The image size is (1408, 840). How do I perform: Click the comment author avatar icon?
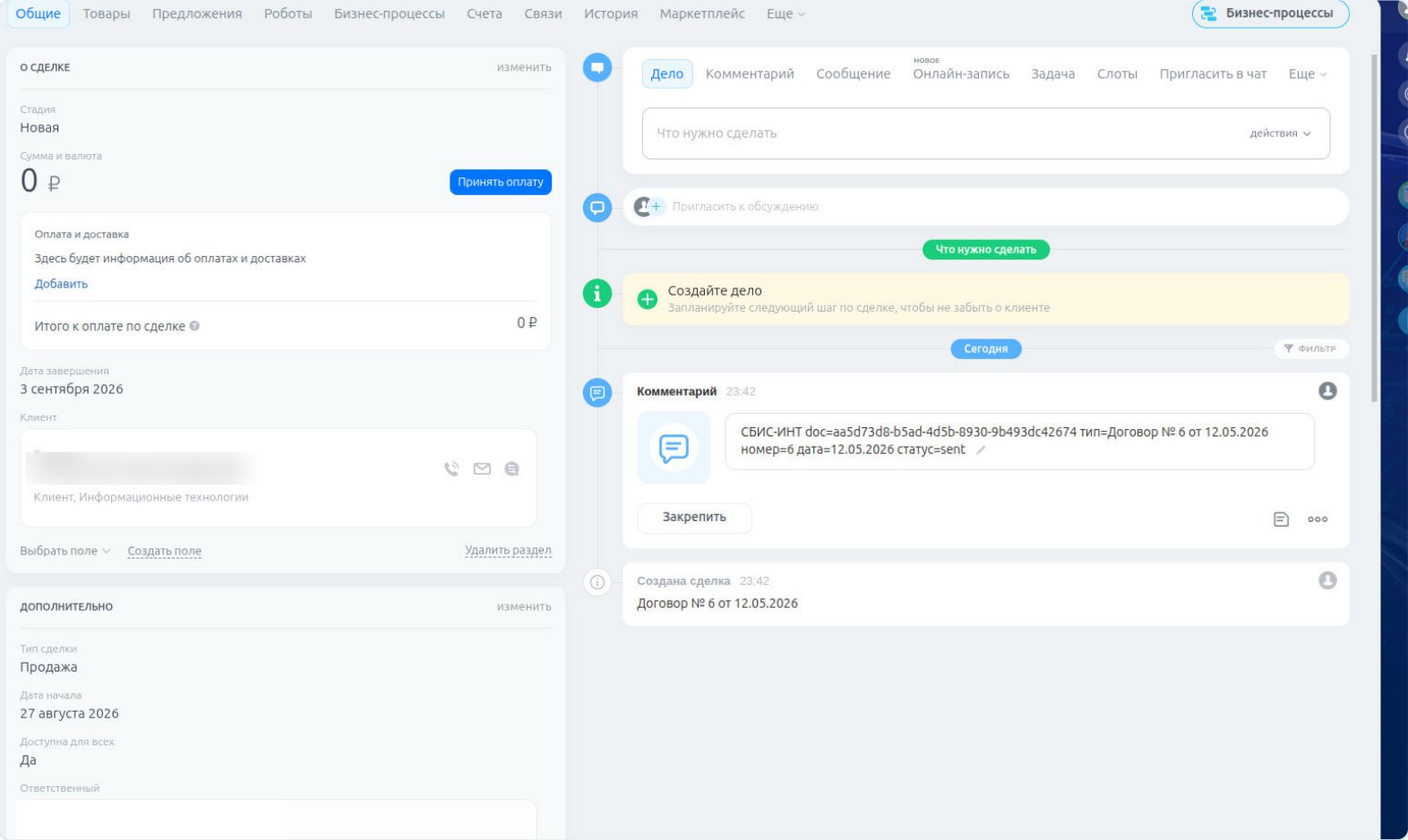click(x=1327, y=390)
